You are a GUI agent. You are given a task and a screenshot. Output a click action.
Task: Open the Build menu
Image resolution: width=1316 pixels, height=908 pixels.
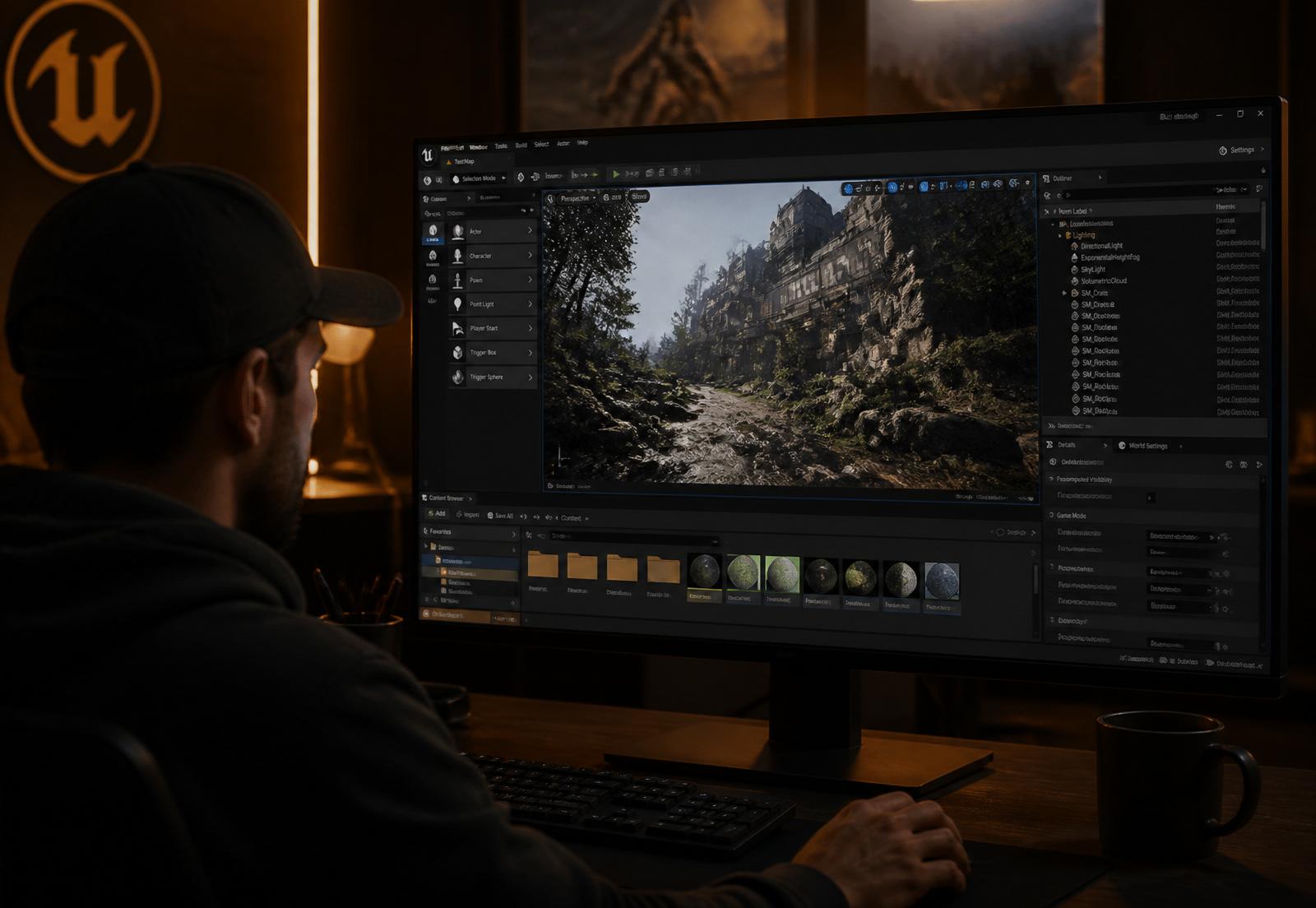pos(521,146)
